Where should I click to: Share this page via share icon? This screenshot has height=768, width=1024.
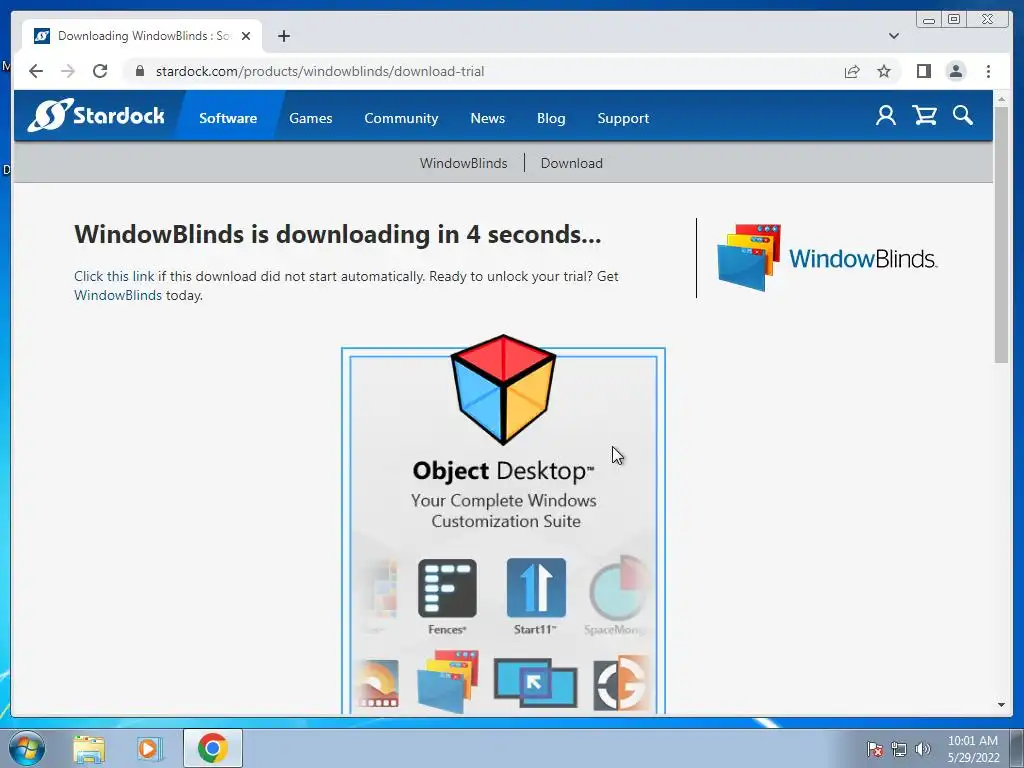(852, 71)
